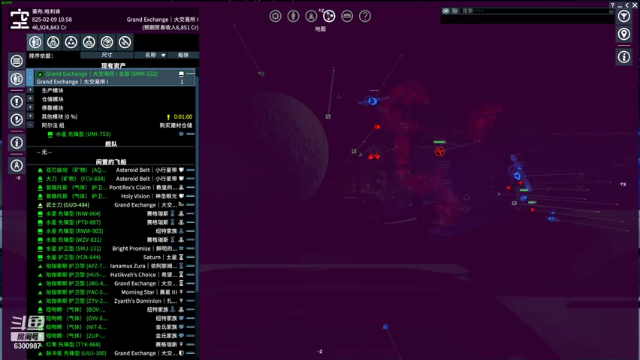Expand the 仓储模块 section
Screen dimensions: 640x360
(31, 99)
